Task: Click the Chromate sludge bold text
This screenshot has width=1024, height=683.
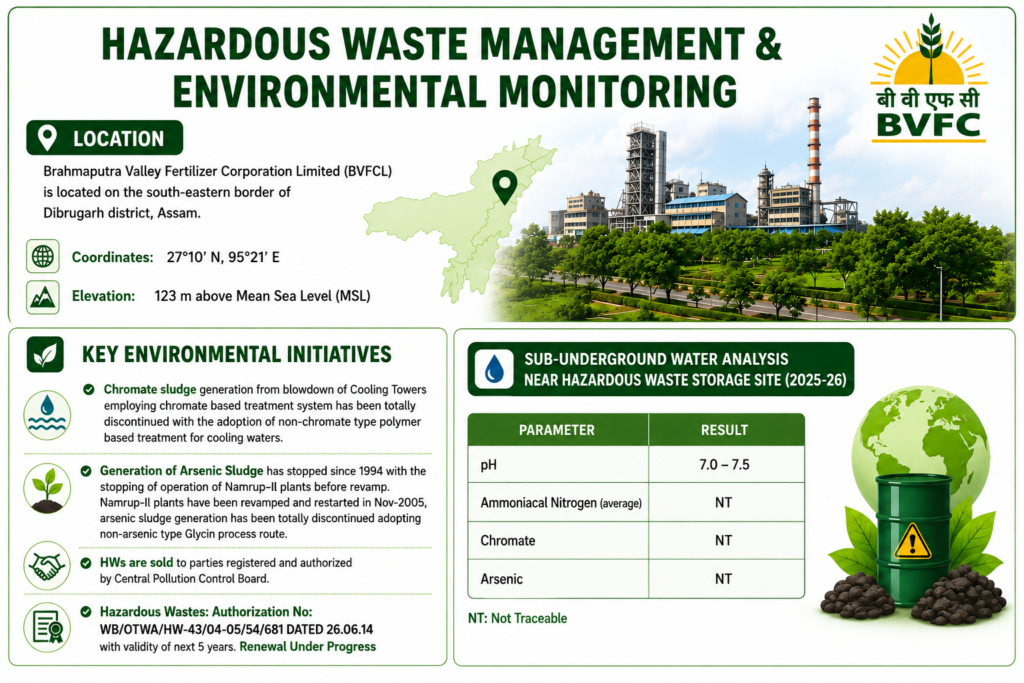Action: point(150,390)
